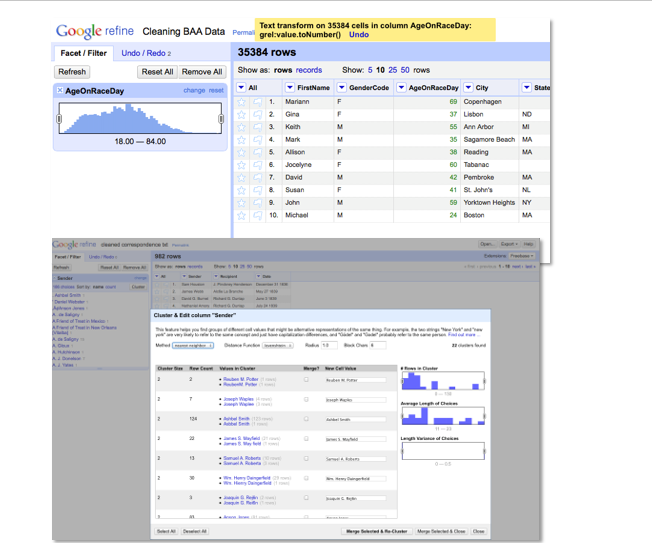Screen dimensions: 652x543
Task: Star the Mark row
Action: point(241,140)
